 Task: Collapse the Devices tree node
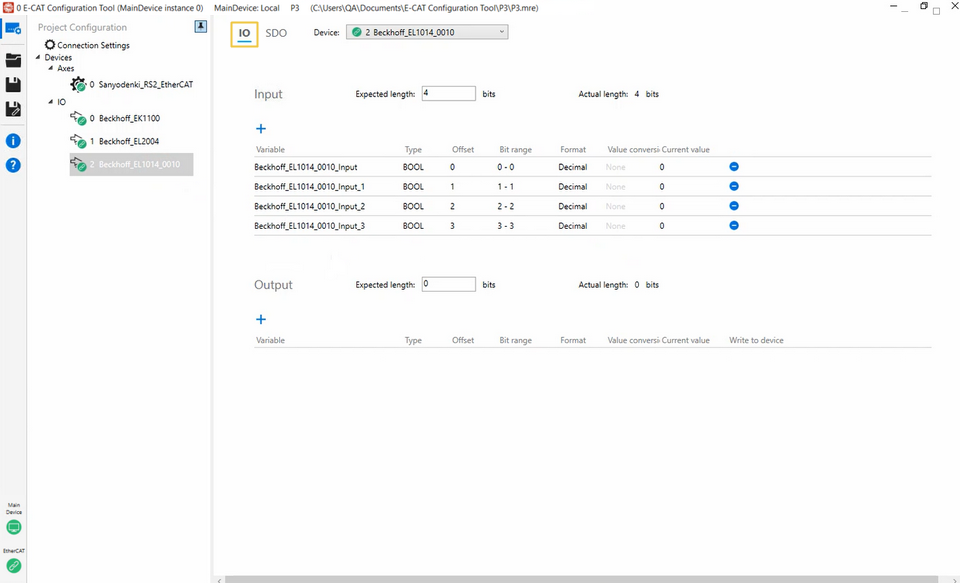point(39,57)
